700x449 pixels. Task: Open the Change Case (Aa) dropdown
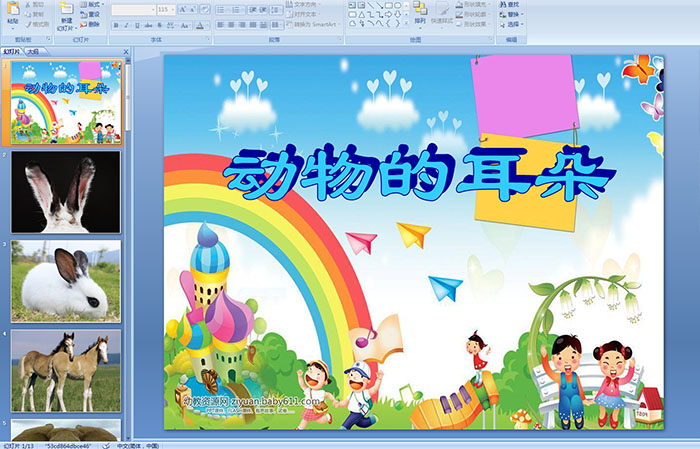185,25
